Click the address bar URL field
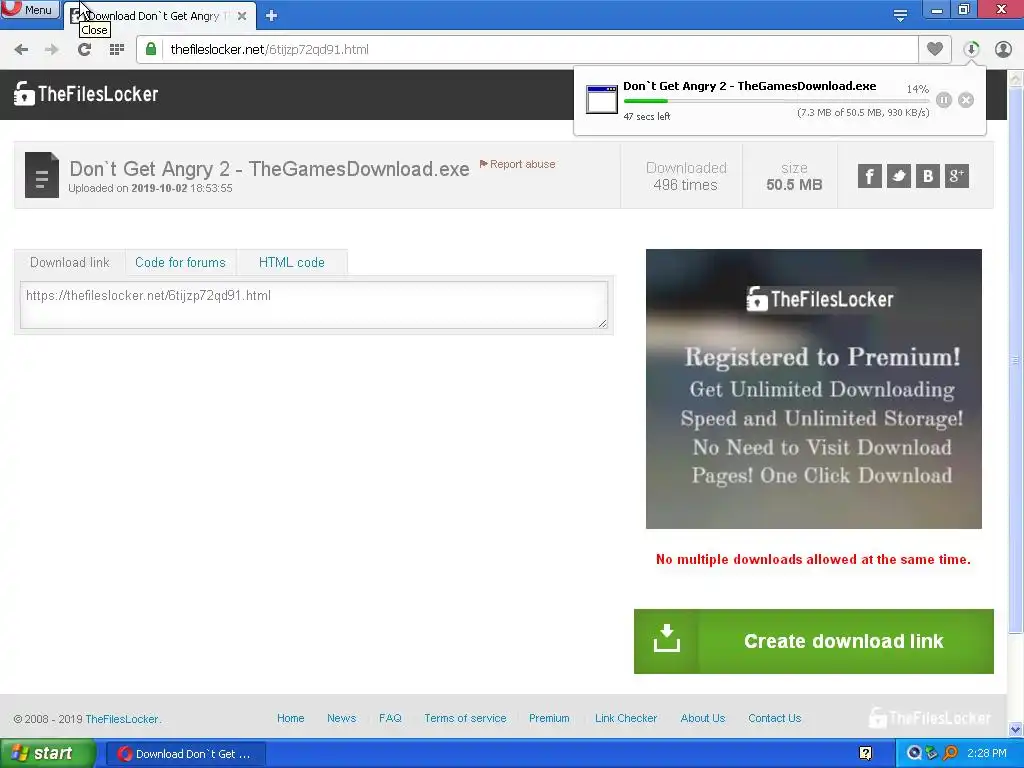This screenshot has width=1024, height=768. 527,50
